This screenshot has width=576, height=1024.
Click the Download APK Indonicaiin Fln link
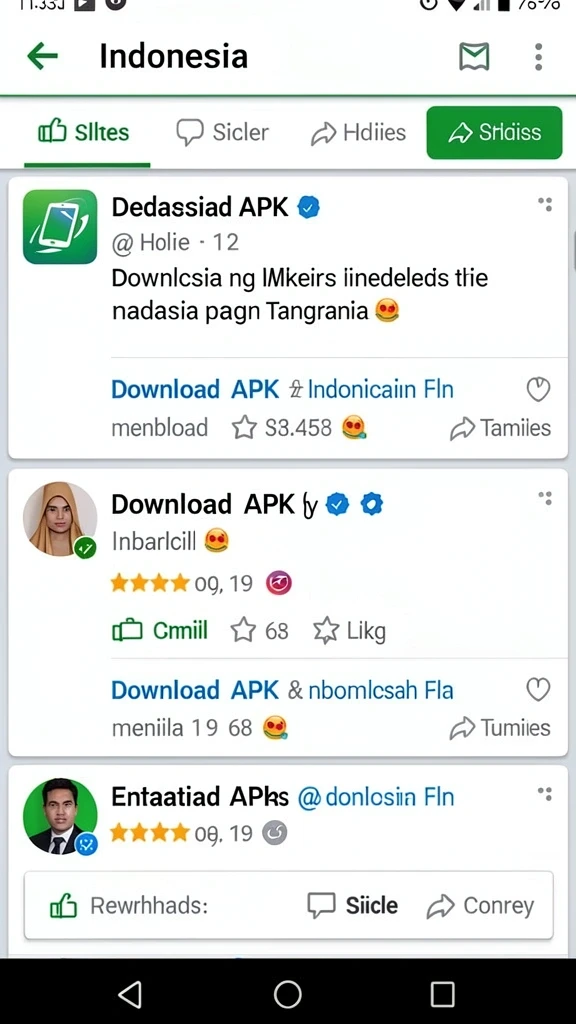click(x=282, y=390)
